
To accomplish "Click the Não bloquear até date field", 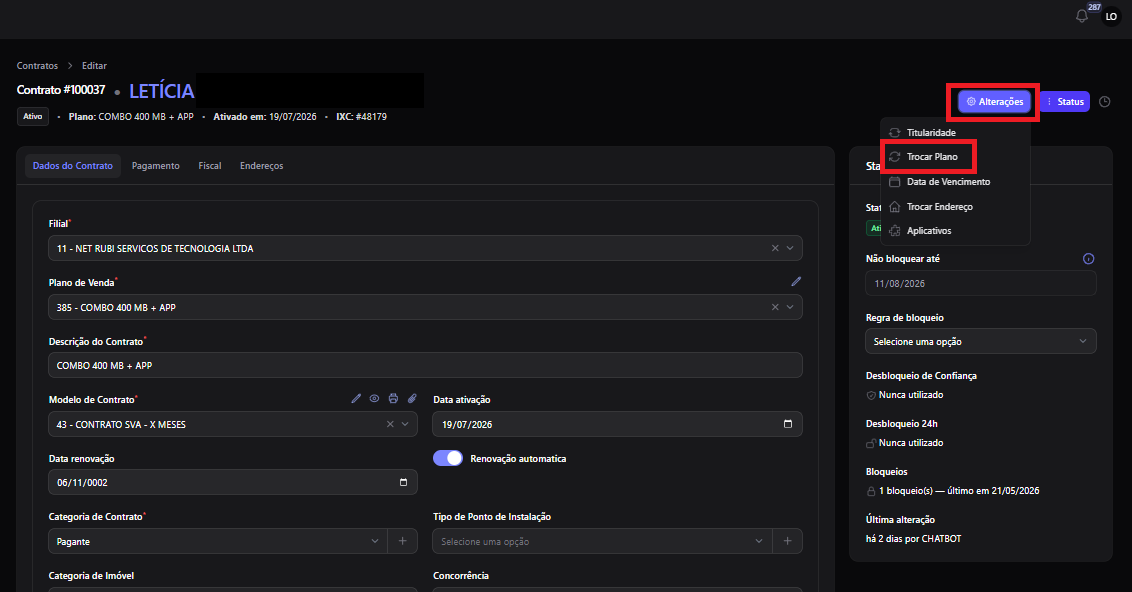I will 980,283.
